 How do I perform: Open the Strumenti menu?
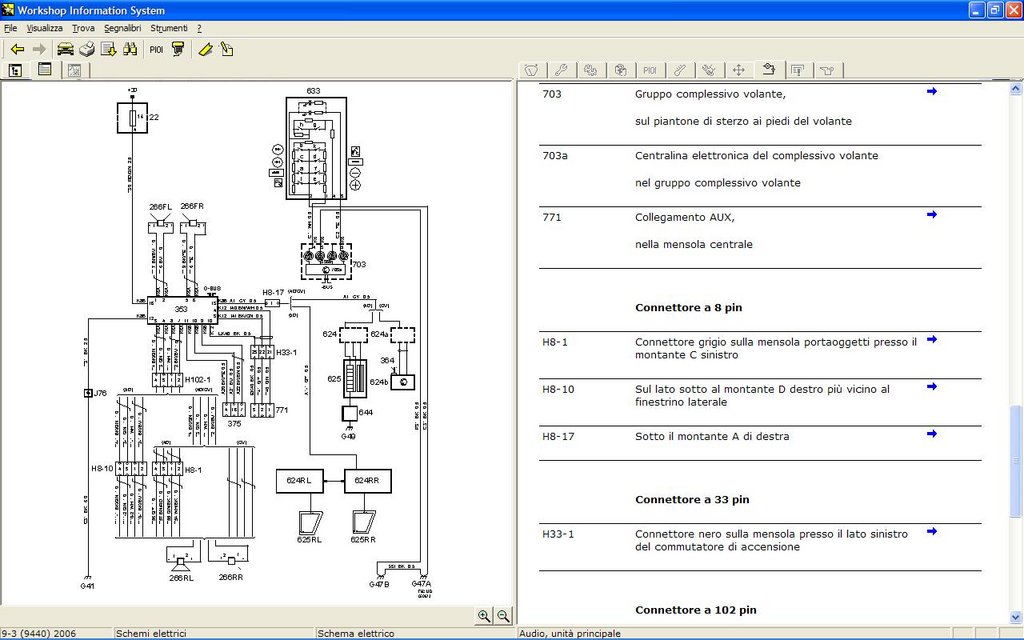click(168, 28)
